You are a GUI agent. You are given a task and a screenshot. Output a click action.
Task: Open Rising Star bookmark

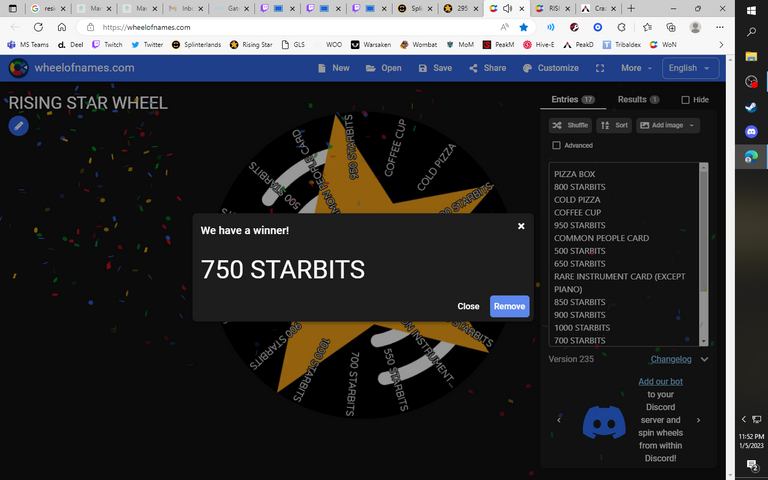pos(251,45)
